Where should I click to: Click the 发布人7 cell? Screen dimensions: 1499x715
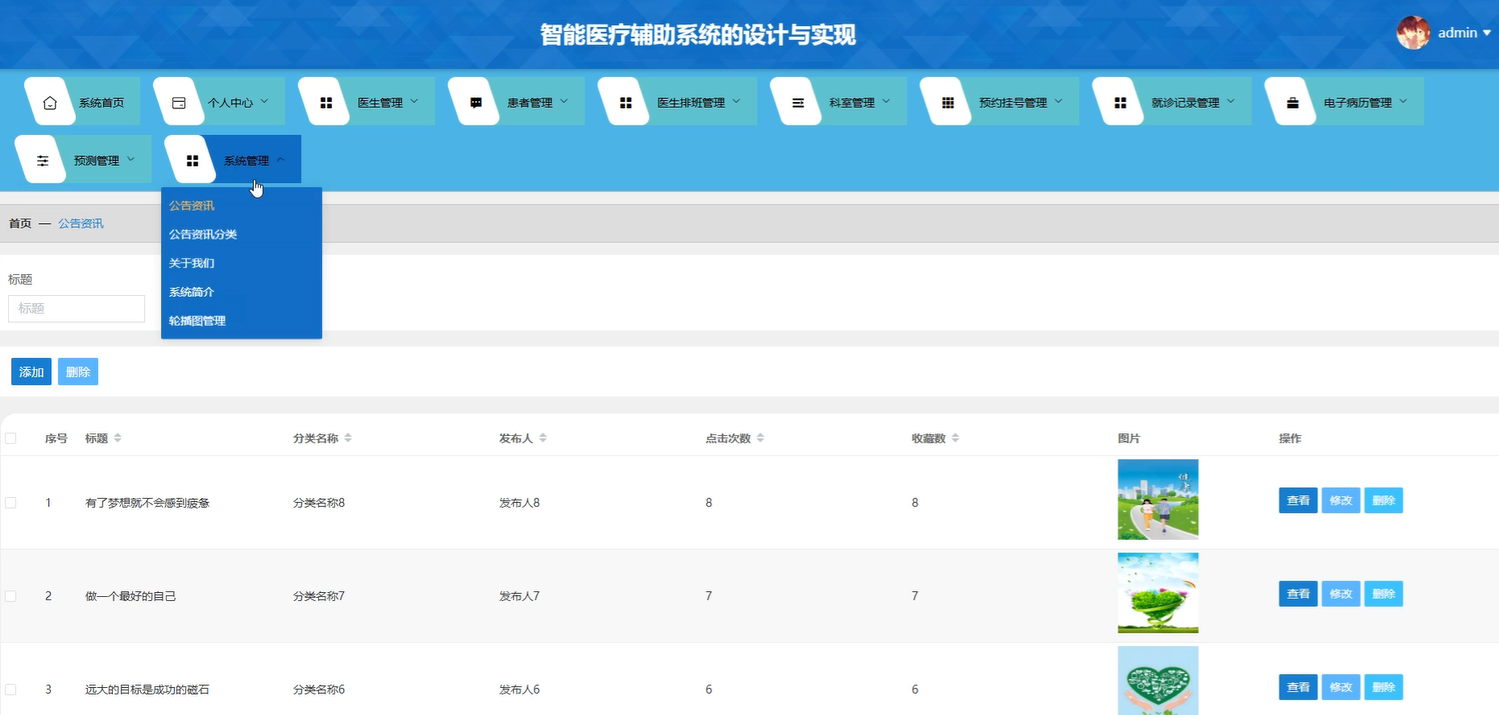[520, 596]
